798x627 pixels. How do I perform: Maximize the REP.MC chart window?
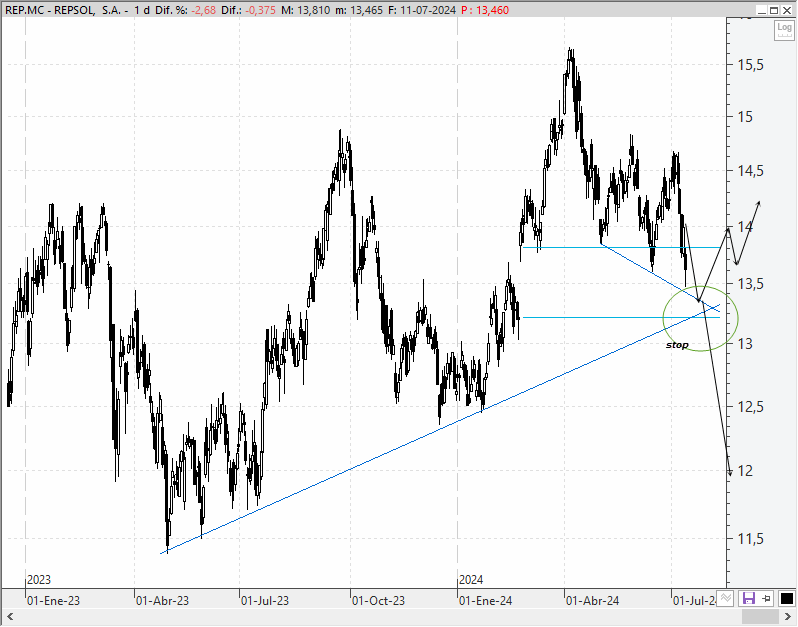tap(774, 10)
